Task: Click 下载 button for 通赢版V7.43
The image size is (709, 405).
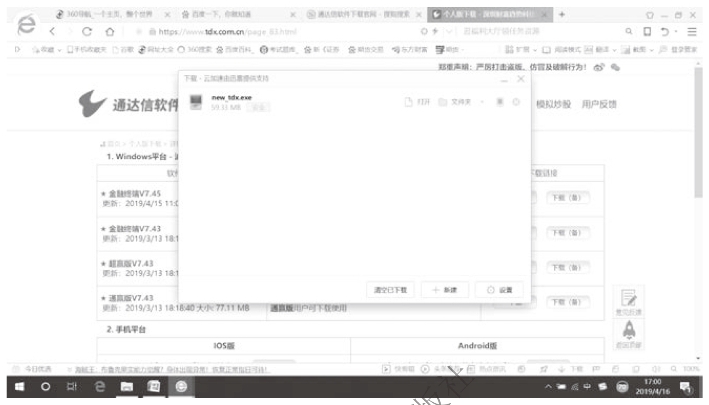Action: (567, 302)
